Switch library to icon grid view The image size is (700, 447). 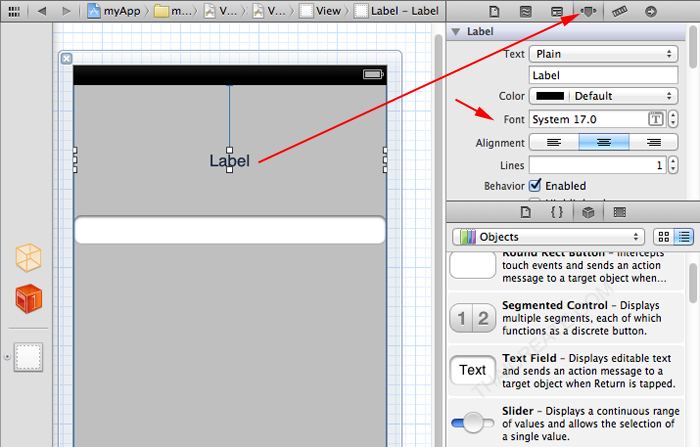664,237
